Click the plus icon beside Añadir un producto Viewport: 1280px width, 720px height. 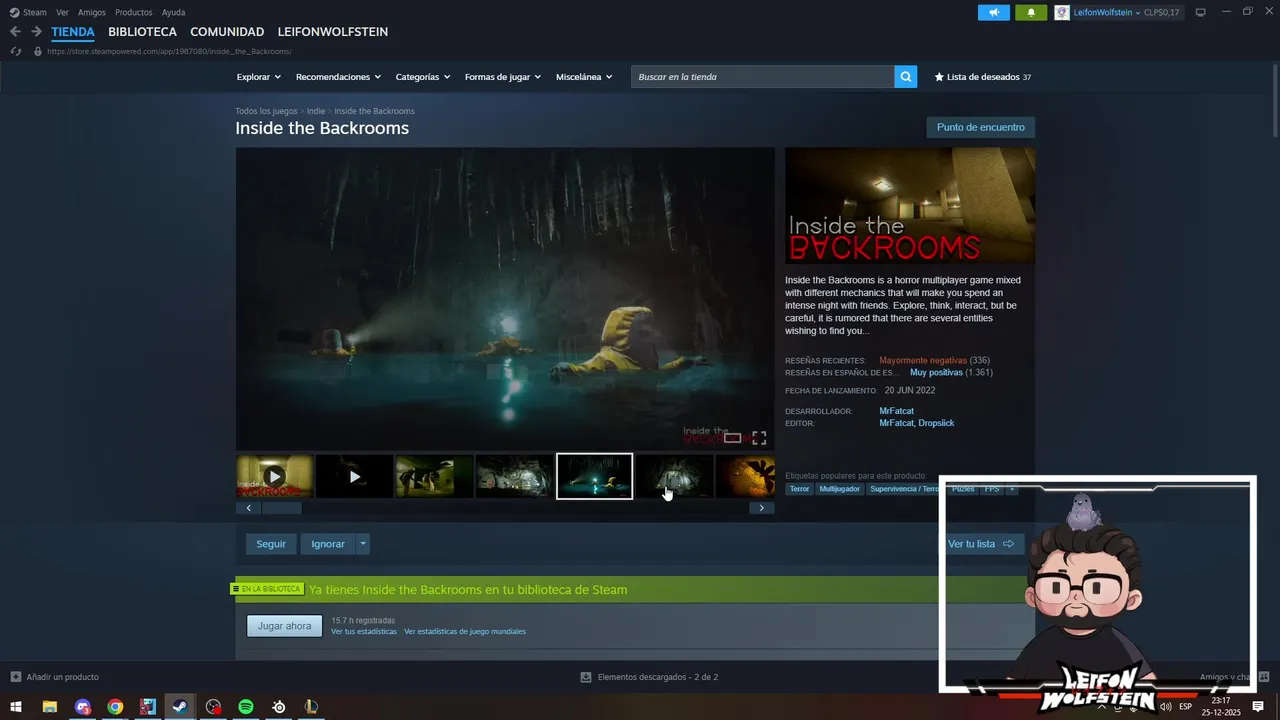click(15, 677)
